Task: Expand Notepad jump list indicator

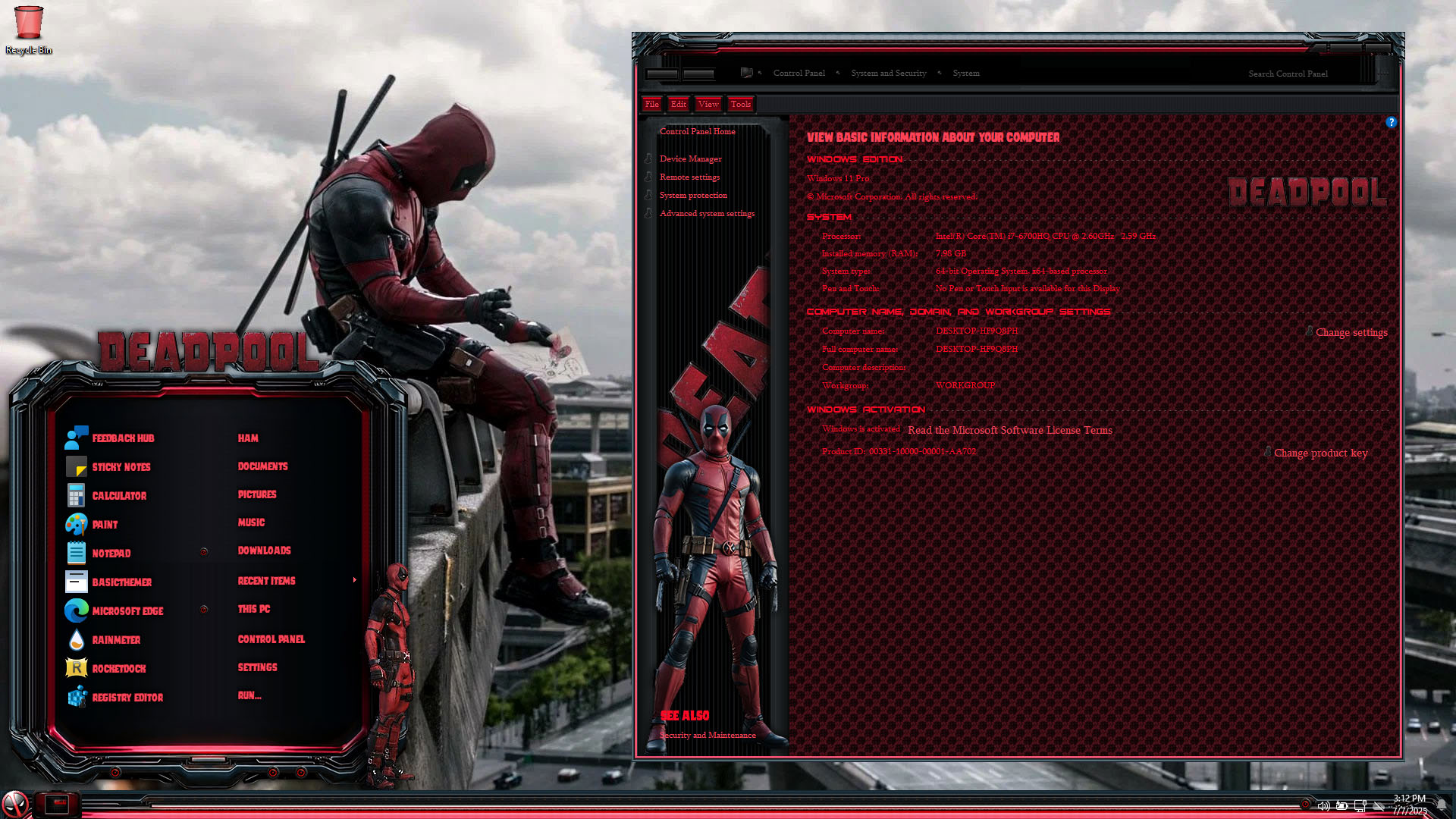Action: pyautogui.click(x=203, y=552)
